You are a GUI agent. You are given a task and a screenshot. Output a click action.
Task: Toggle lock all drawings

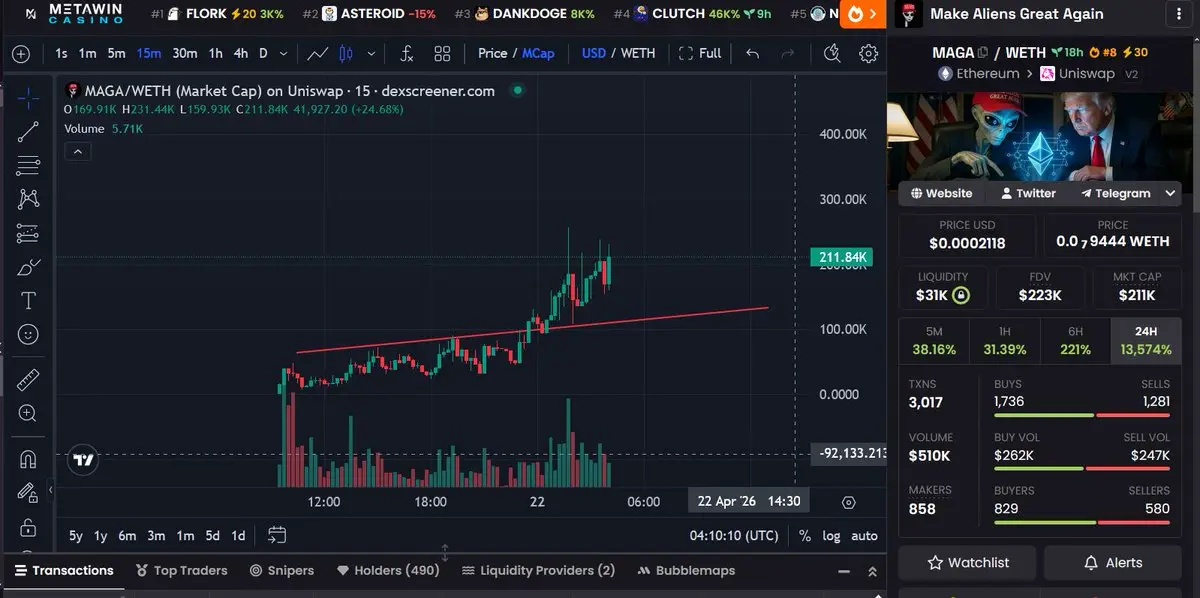coord(28,527)
